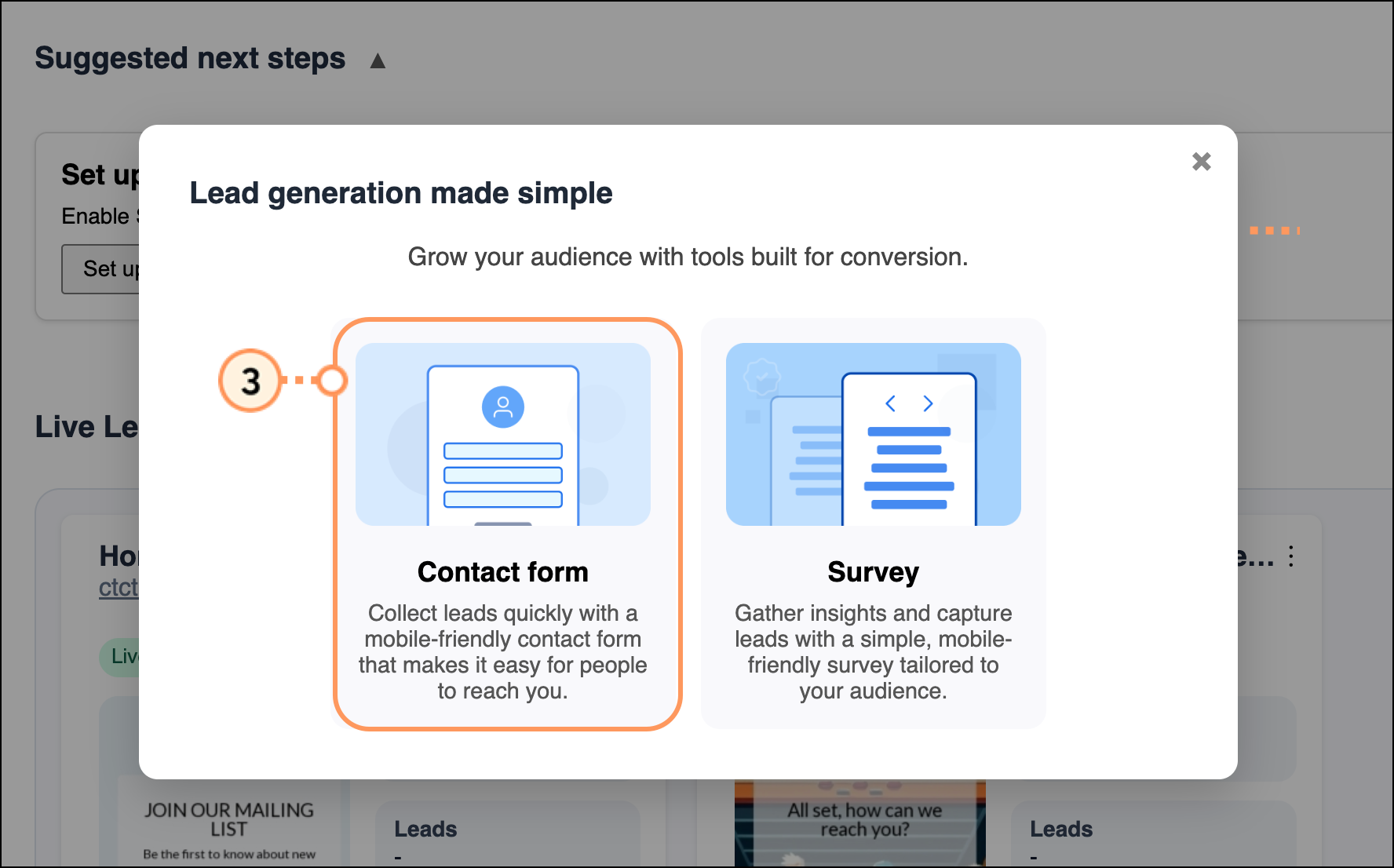
Task: Click the Contact form description text
Action: [x=503, y=651]
